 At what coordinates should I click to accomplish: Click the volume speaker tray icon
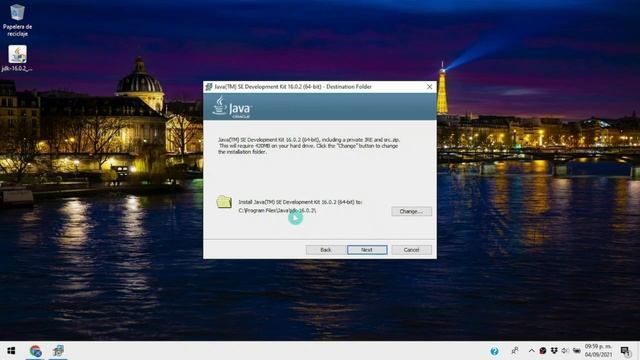tap(565, 351)
